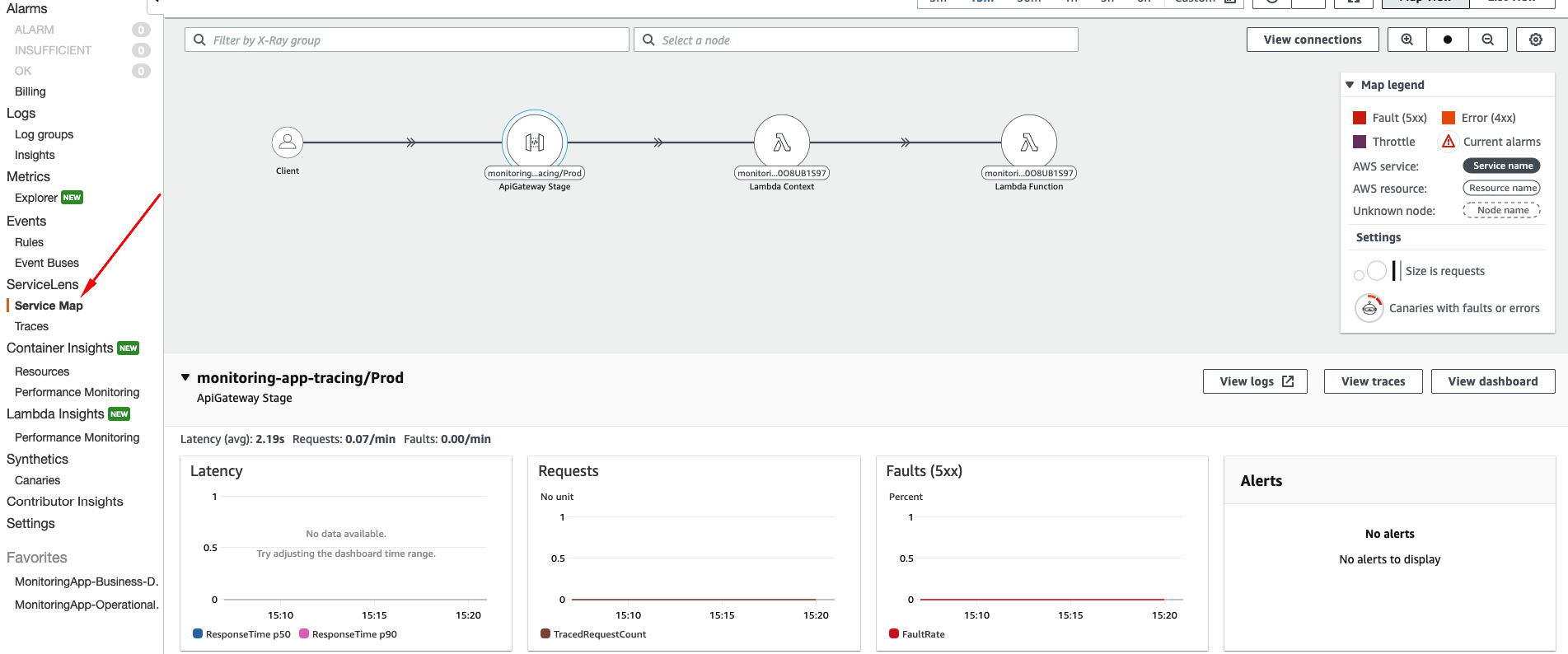Open the Metrics Explorer
1568x654 pixels.
point(36,198)
